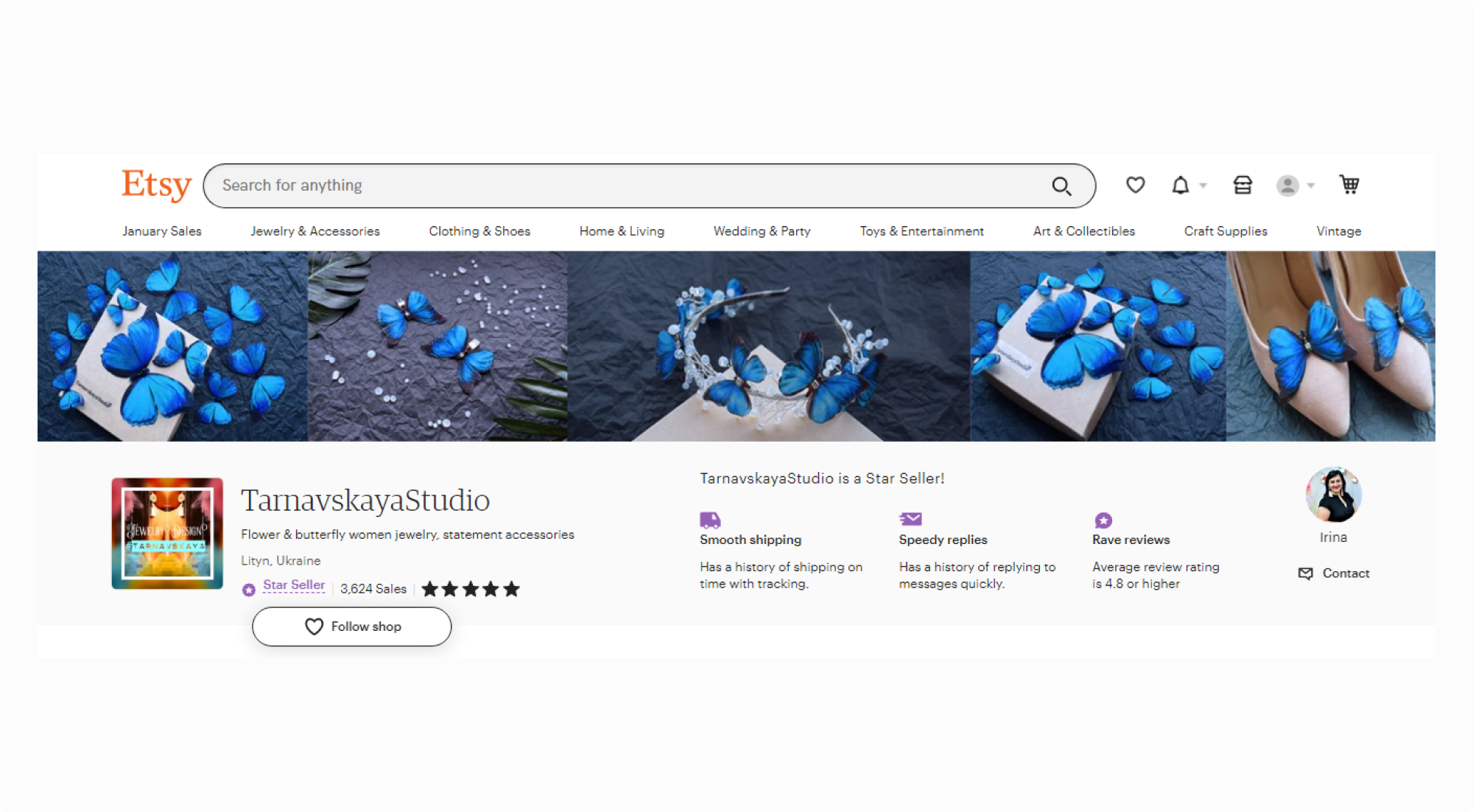
Task: Open Favorites heart icon in header
Action: [x=1135, y=185]
